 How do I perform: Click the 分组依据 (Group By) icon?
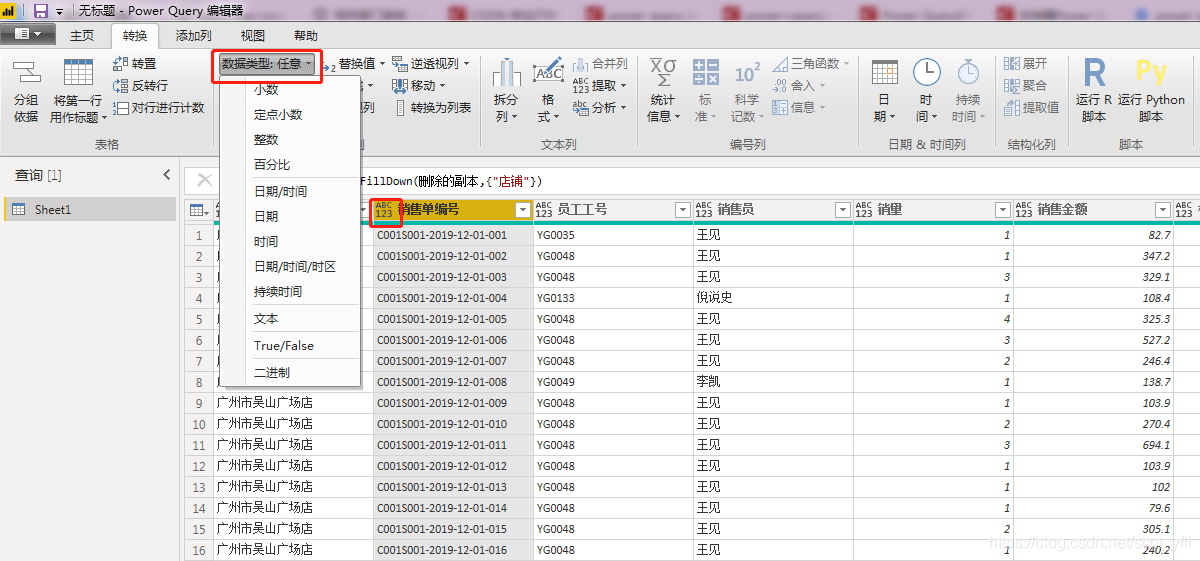point(26,72)
